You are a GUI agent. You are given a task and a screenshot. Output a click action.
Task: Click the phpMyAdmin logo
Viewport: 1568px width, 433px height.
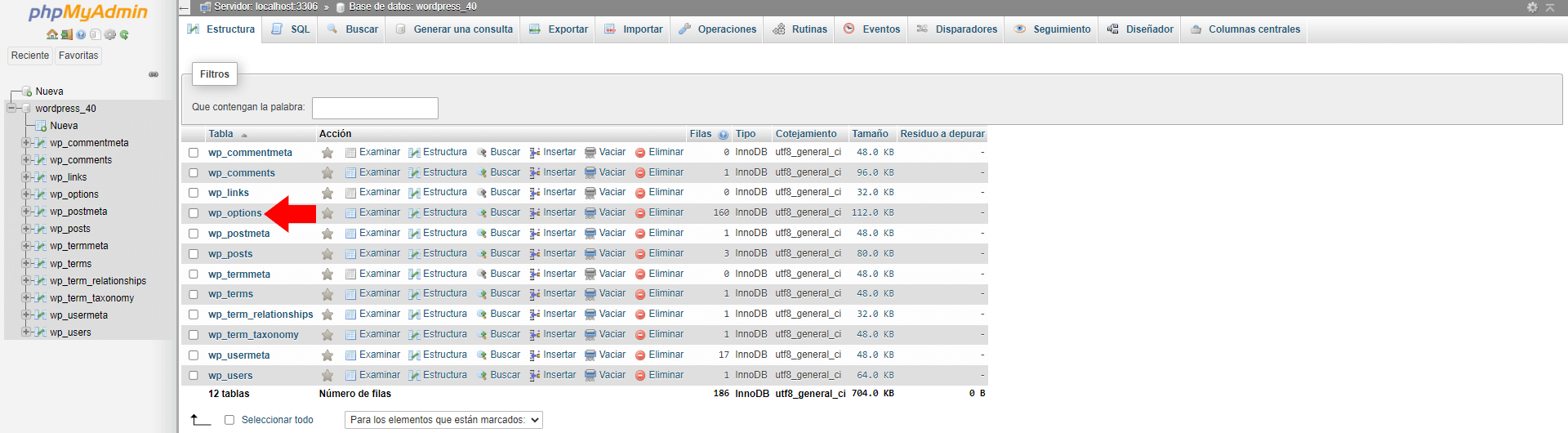click(x=88, y=12)
